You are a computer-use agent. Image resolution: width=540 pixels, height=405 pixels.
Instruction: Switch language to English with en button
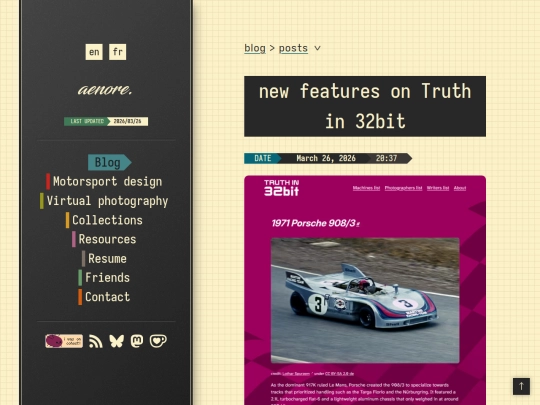pos(94,52)
